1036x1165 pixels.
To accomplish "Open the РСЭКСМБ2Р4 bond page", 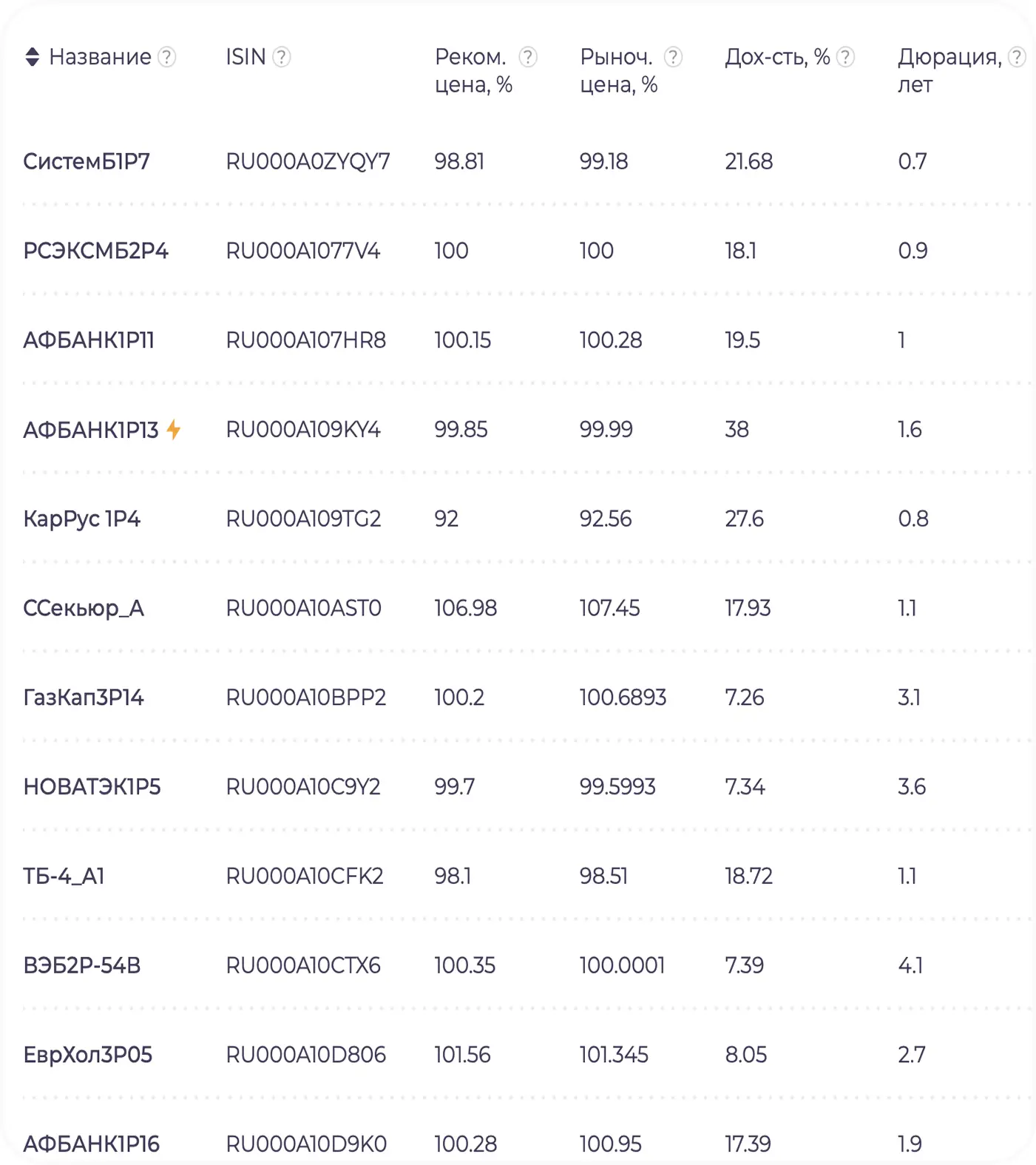I will point(95,251).
